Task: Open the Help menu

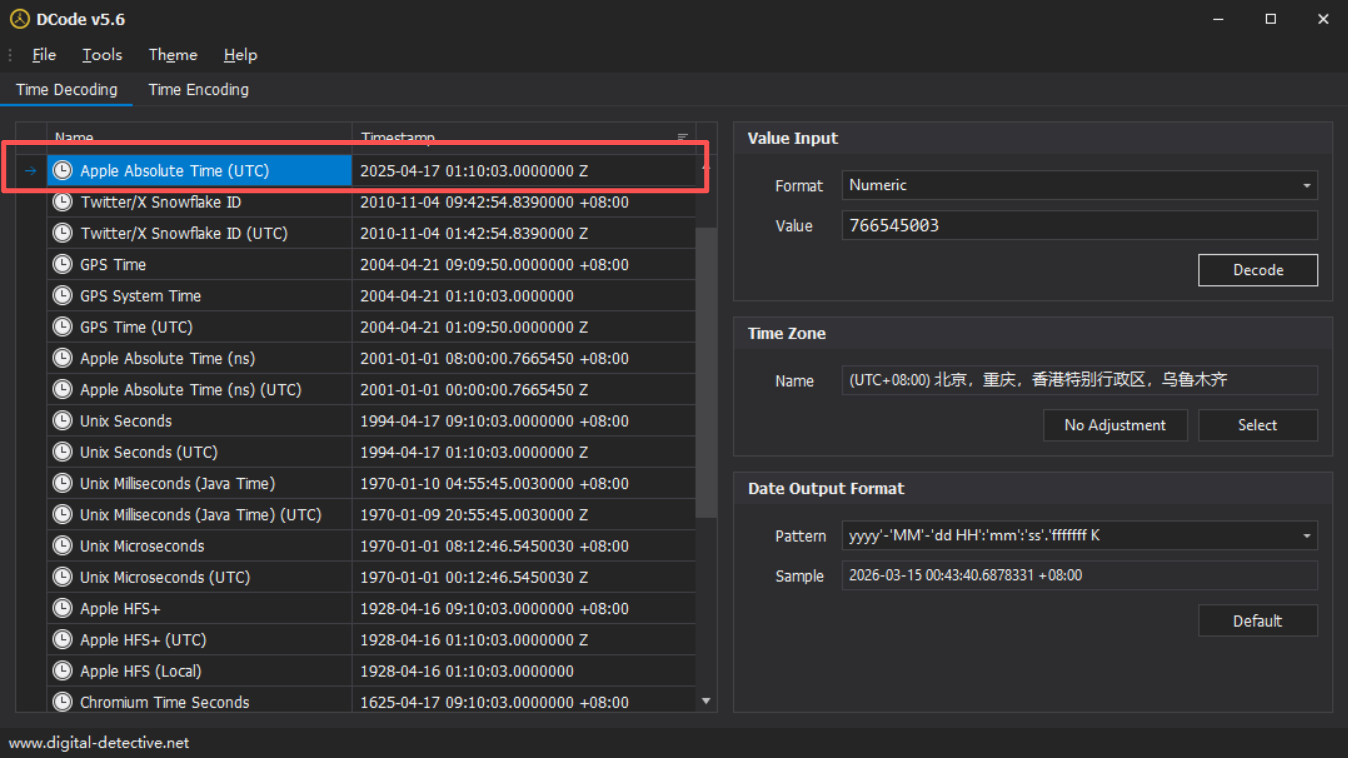Action: (x=240, y=55)
